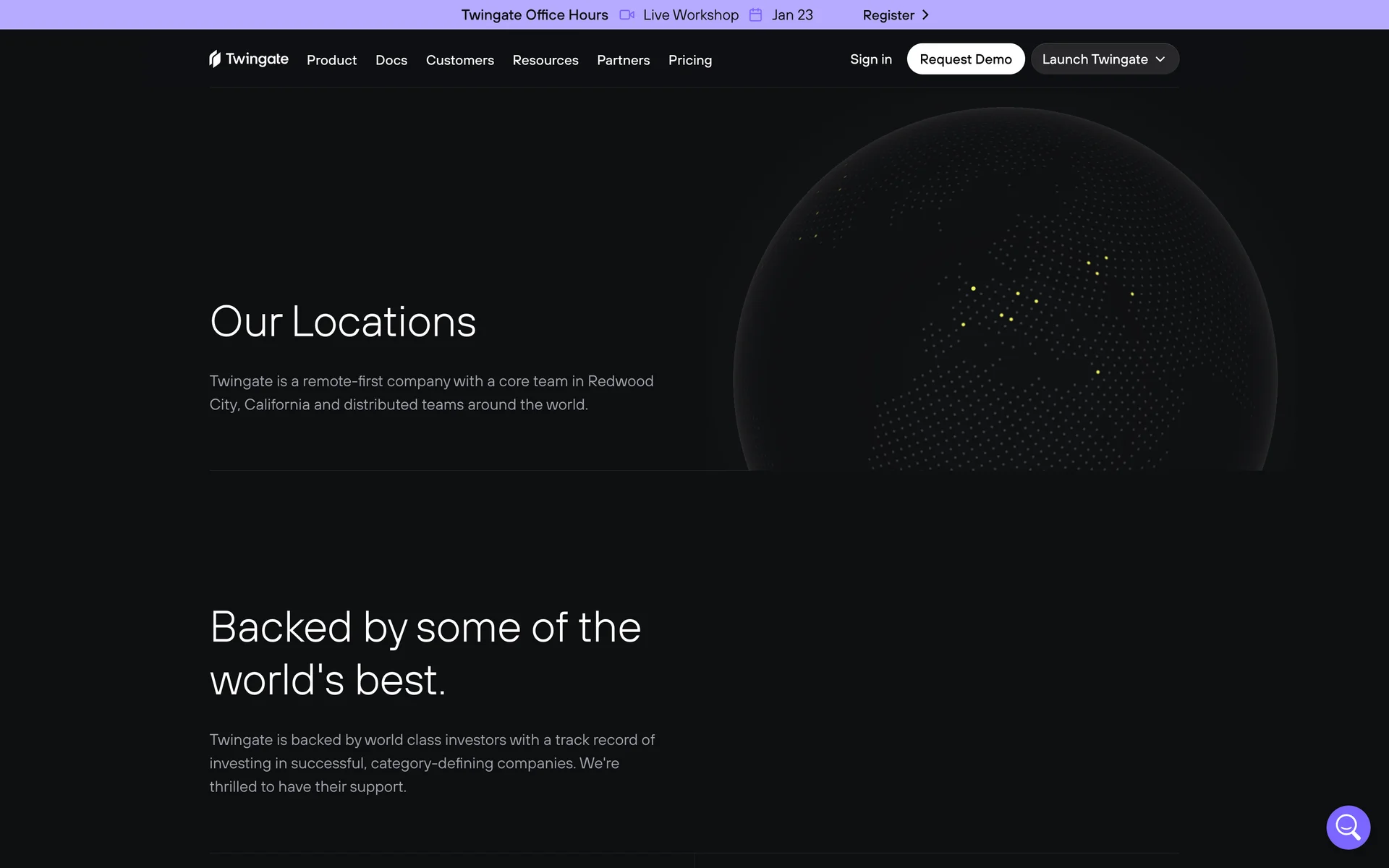Click the Twingate Office Hours banner text
Screen dimensions: 1389x868
click(535, 15)
